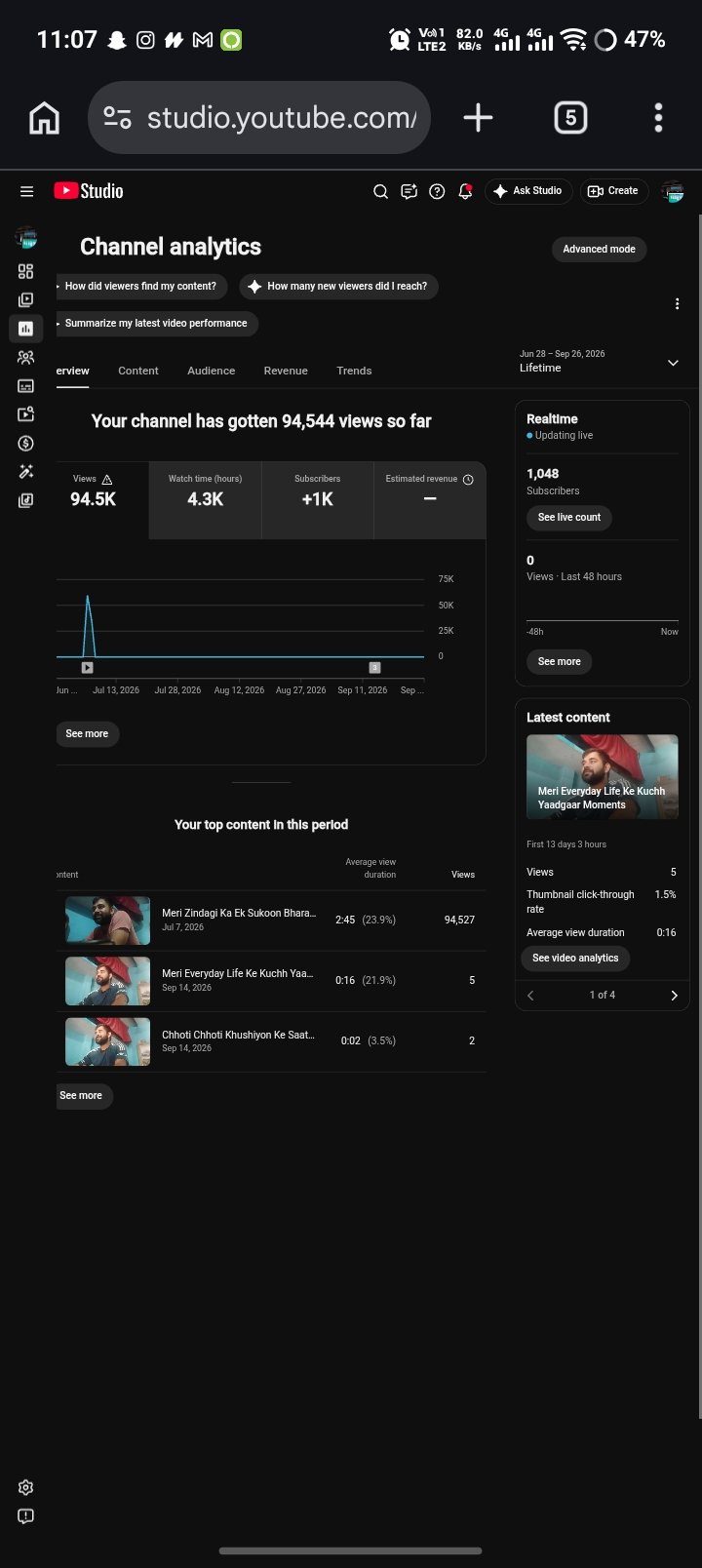Expand the Lifetime date range dropdown
This screenshot has height=1568, width=702.
(x=673, y=363)
